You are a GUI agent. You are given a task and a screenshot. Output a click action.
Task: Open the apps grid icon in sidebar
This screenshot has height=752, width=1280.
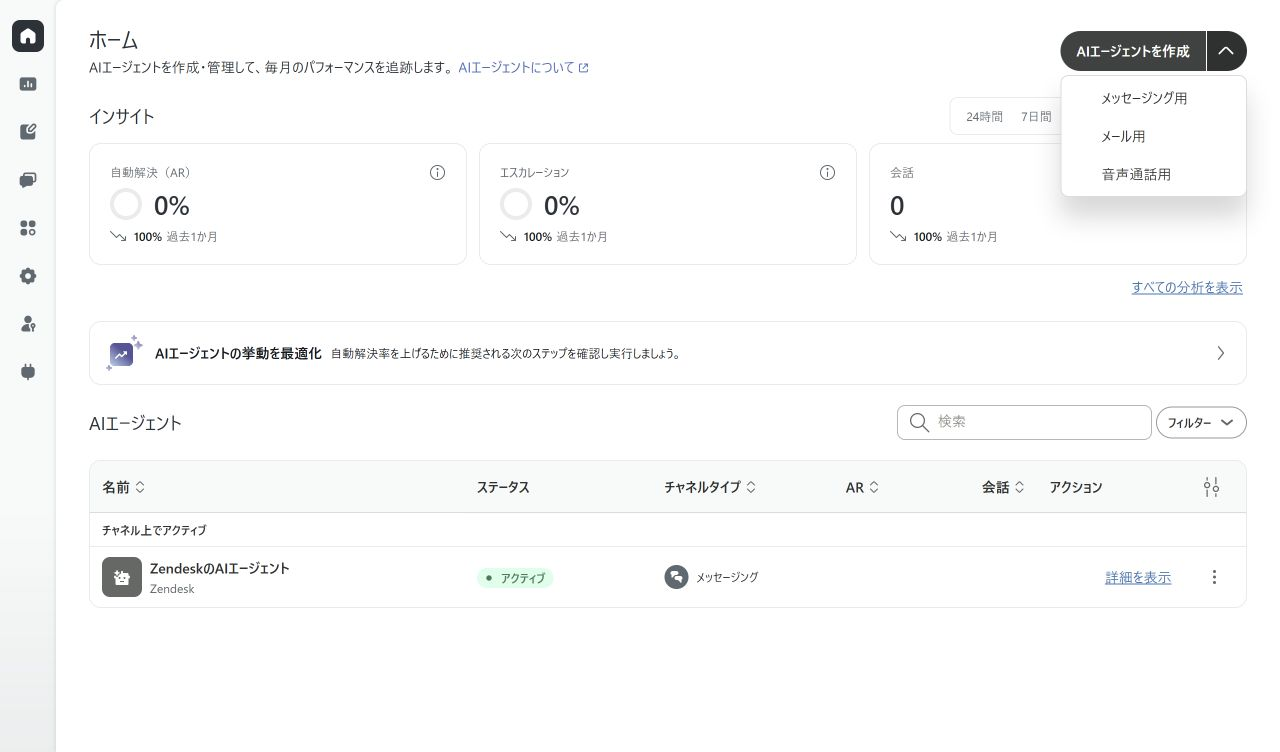pos(28,228)
